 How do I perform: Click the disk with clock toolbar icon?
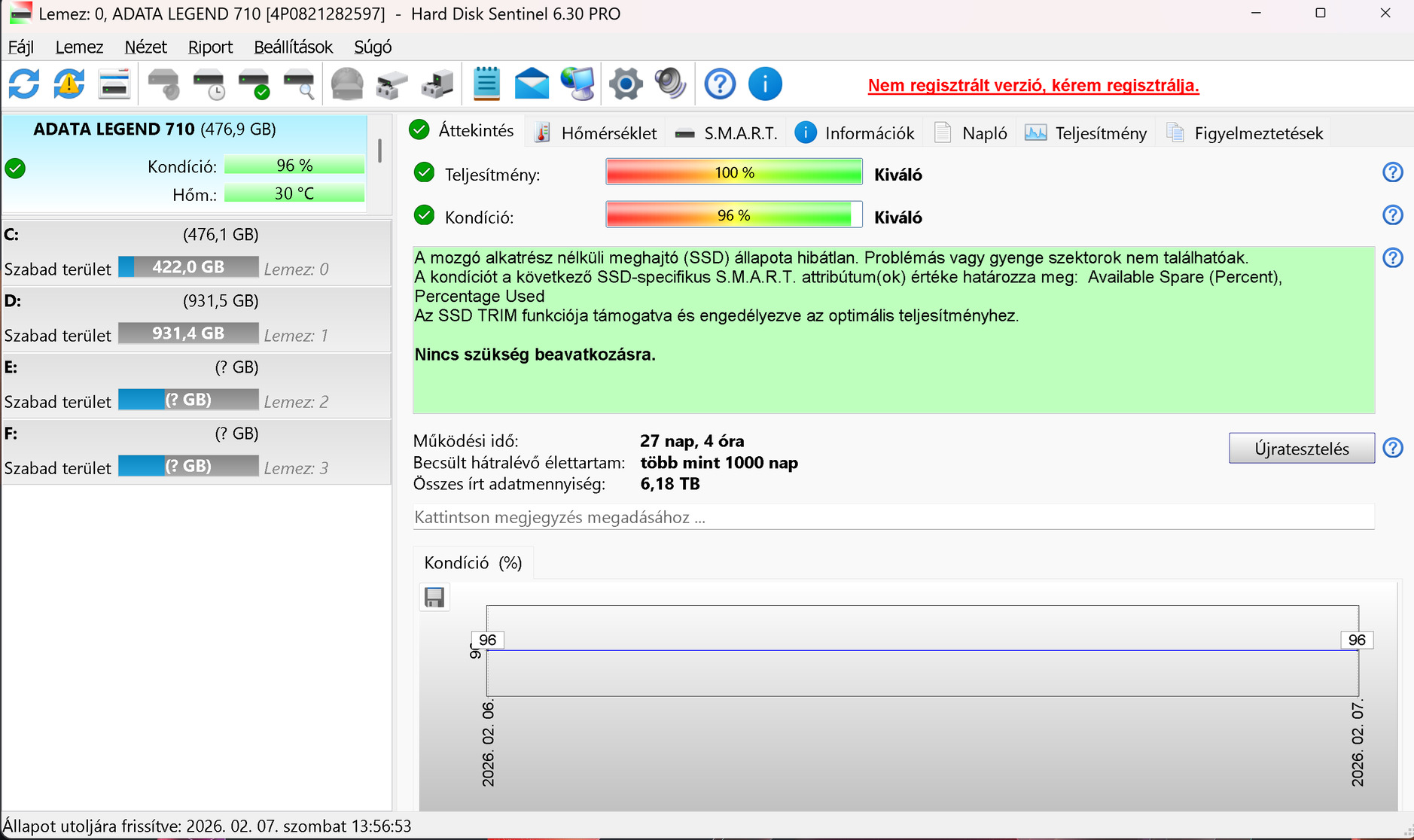click(x=209, y=84)
